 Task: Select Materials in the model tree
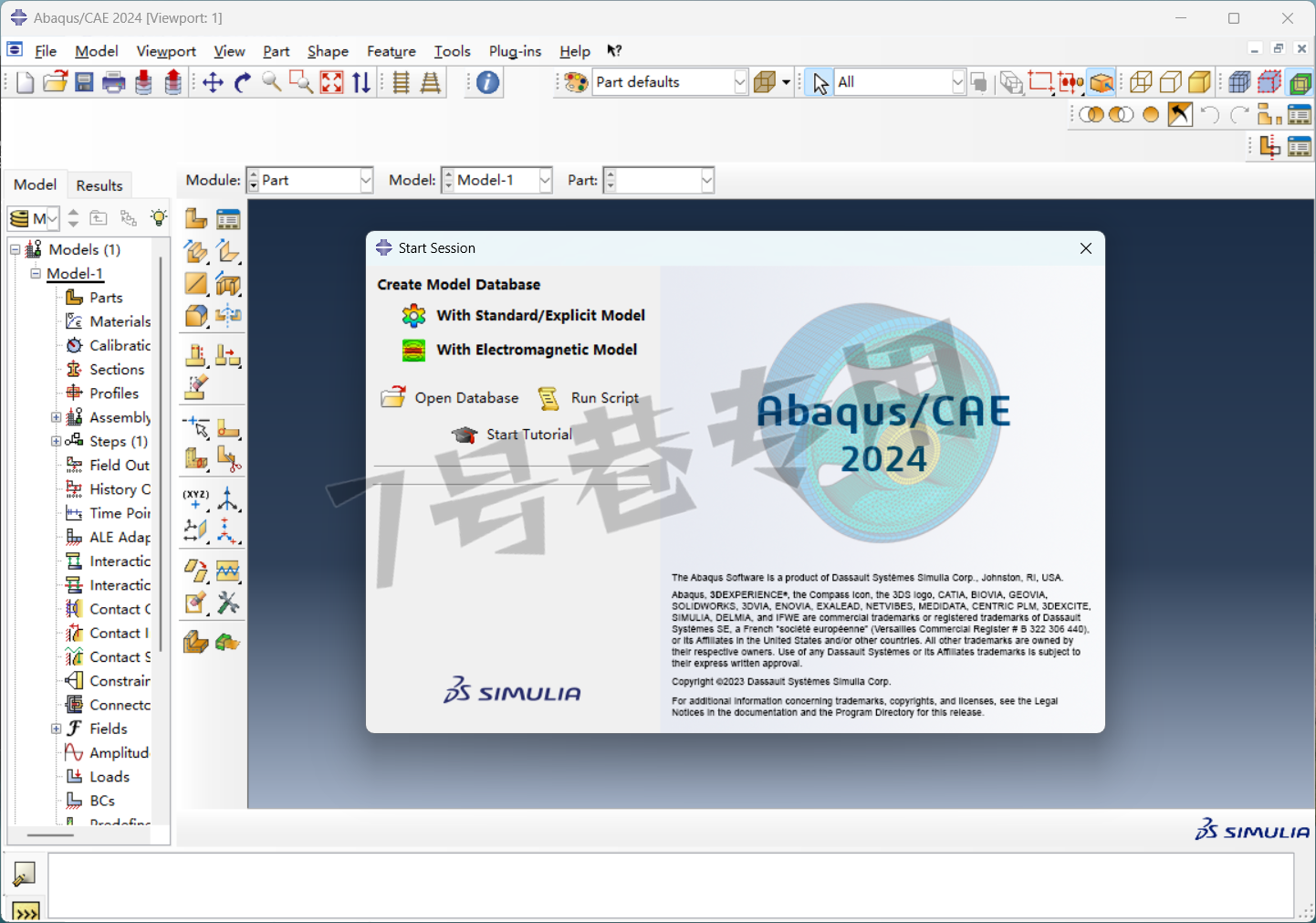click(x=109, y=321)
